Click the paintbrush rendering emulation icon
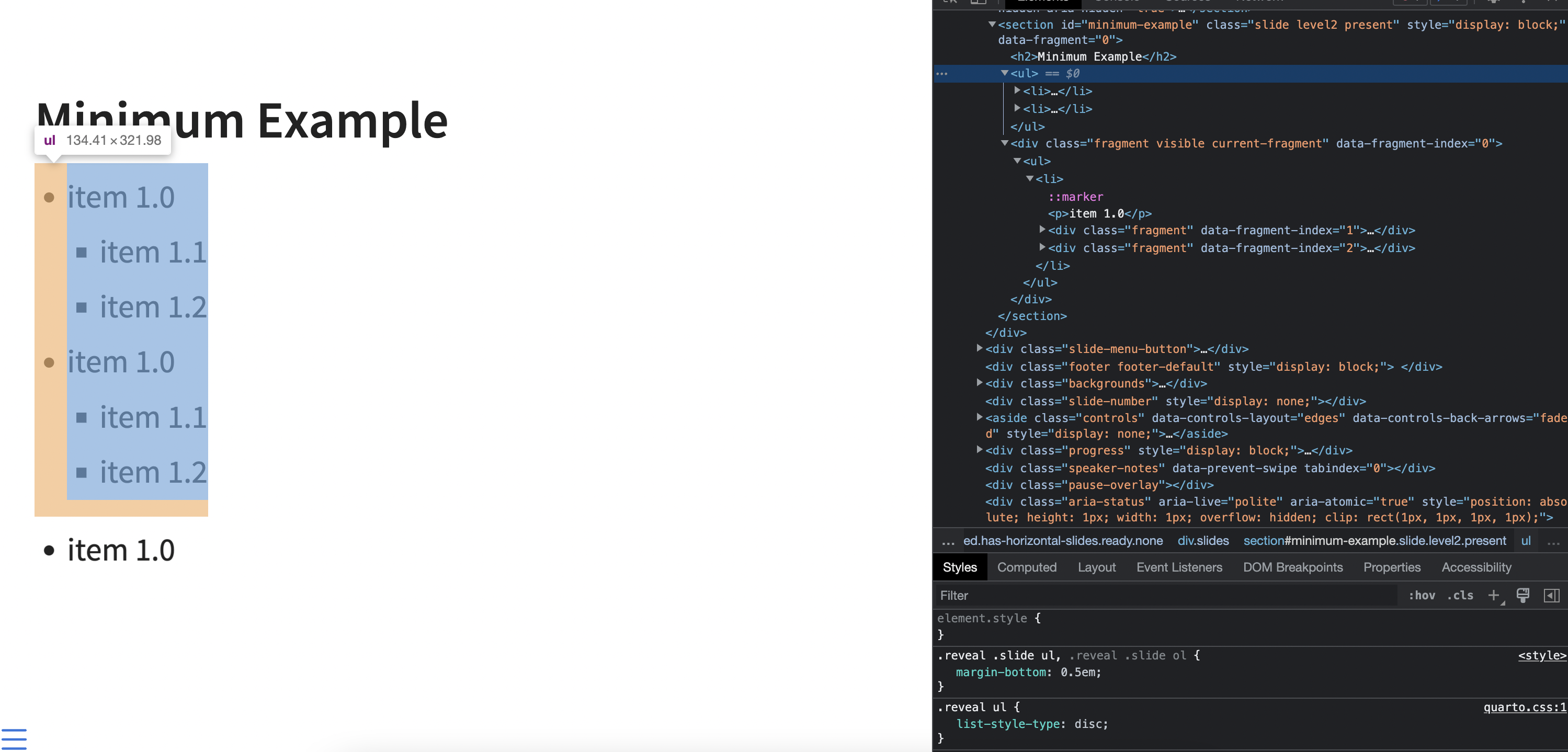Viewport: 1568px width, 752px height. coord(1523,595)
